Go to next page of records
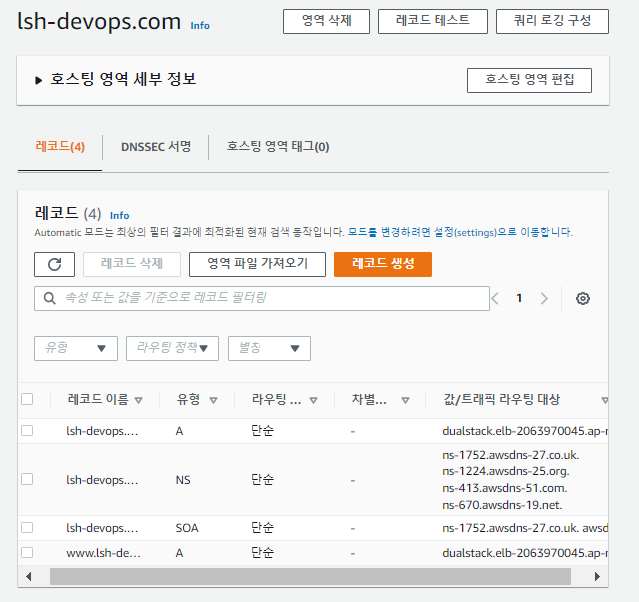Screen dimensions: 639x602 click(x=544, y=298)
